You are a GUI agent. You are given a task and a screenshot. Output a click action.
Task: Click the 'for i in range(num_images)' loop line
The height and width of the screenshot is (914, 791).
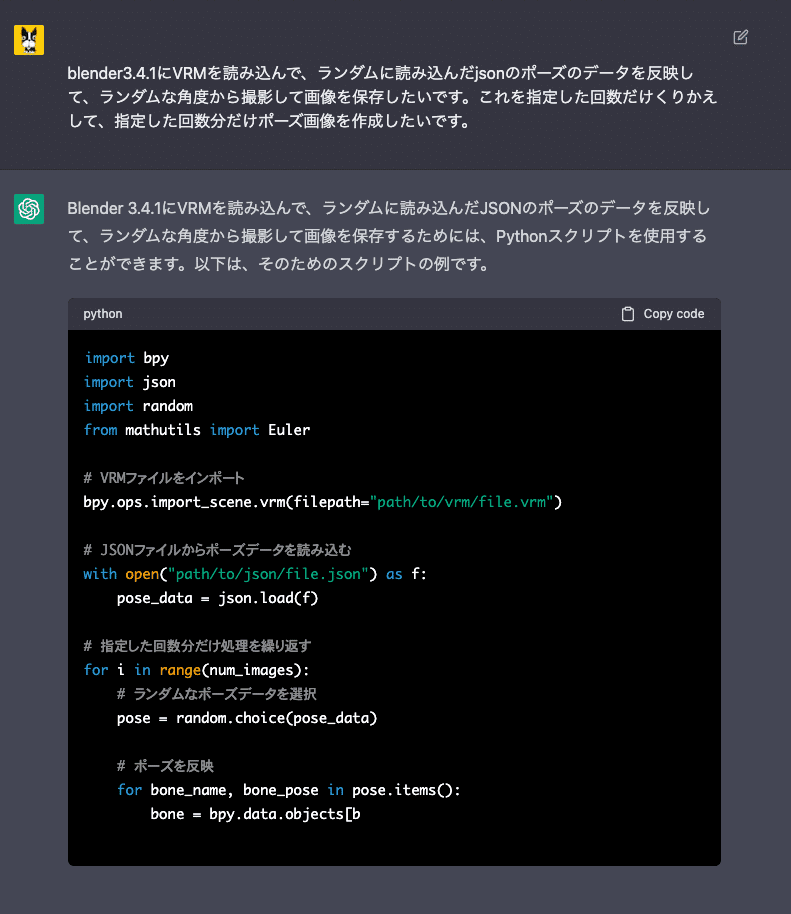(x=196, y=669)
